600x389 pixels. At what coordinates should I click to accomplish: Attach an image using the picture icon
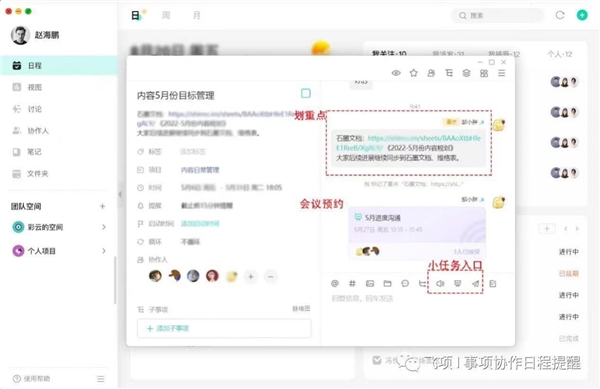[370, 283]
